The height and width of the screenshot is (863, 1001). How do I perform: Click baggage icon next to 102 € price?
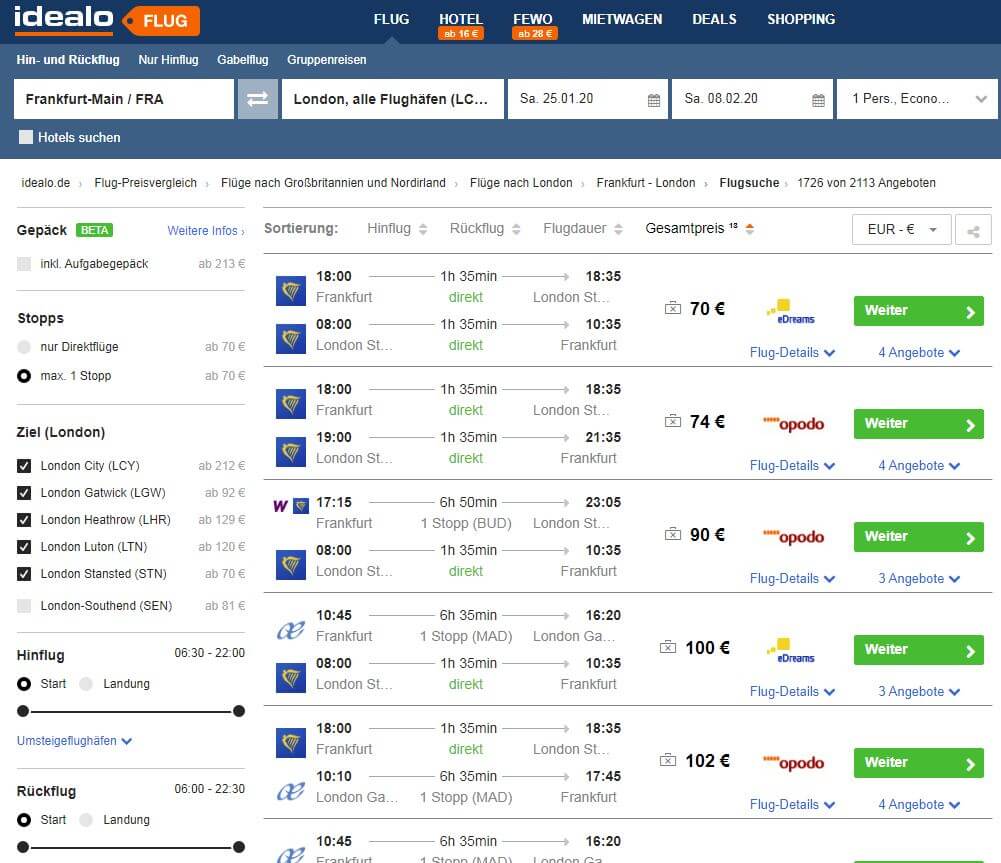[668, 760]
